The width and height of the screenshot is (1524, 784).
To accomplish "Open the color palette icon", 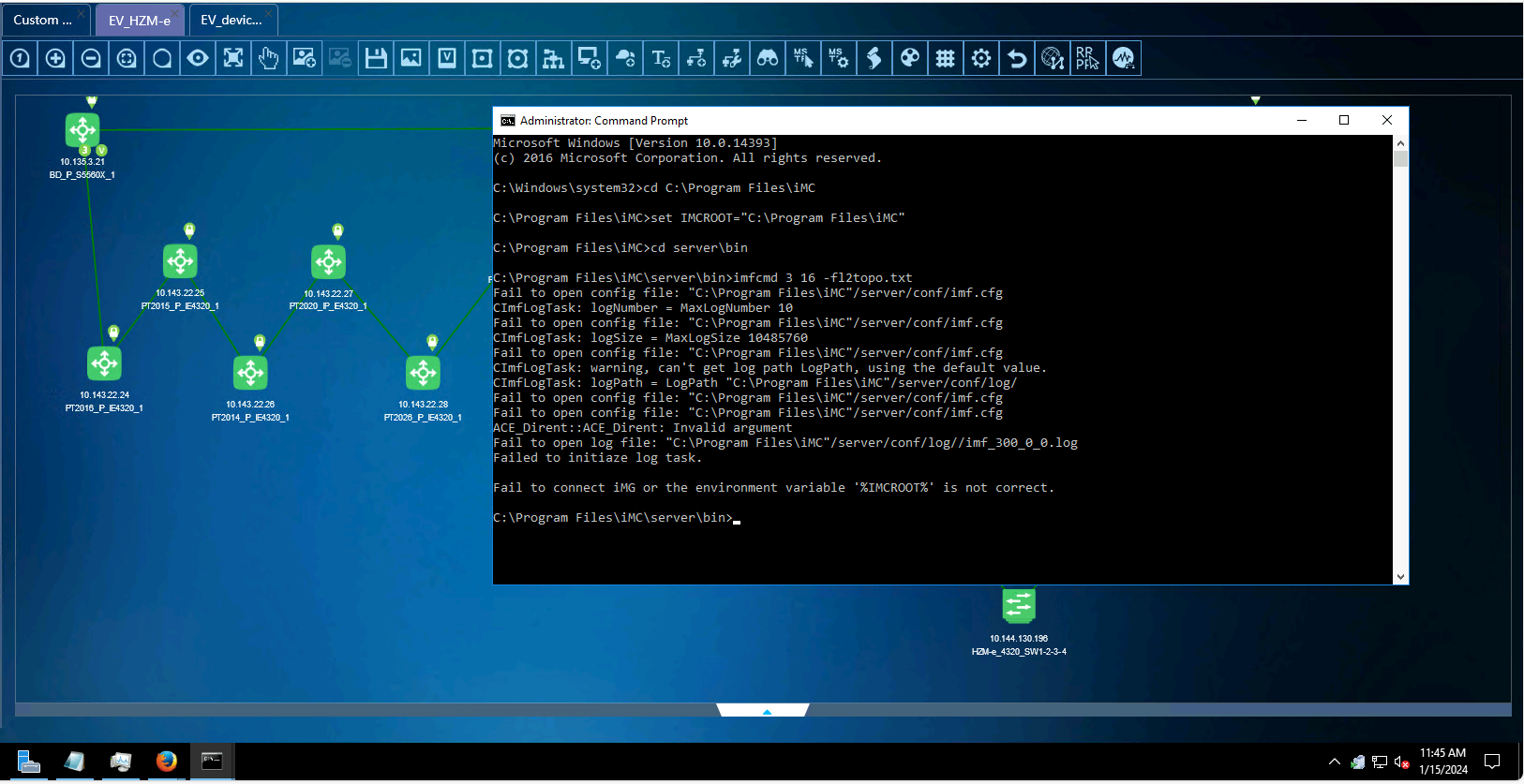I will (x=910, y=58).
